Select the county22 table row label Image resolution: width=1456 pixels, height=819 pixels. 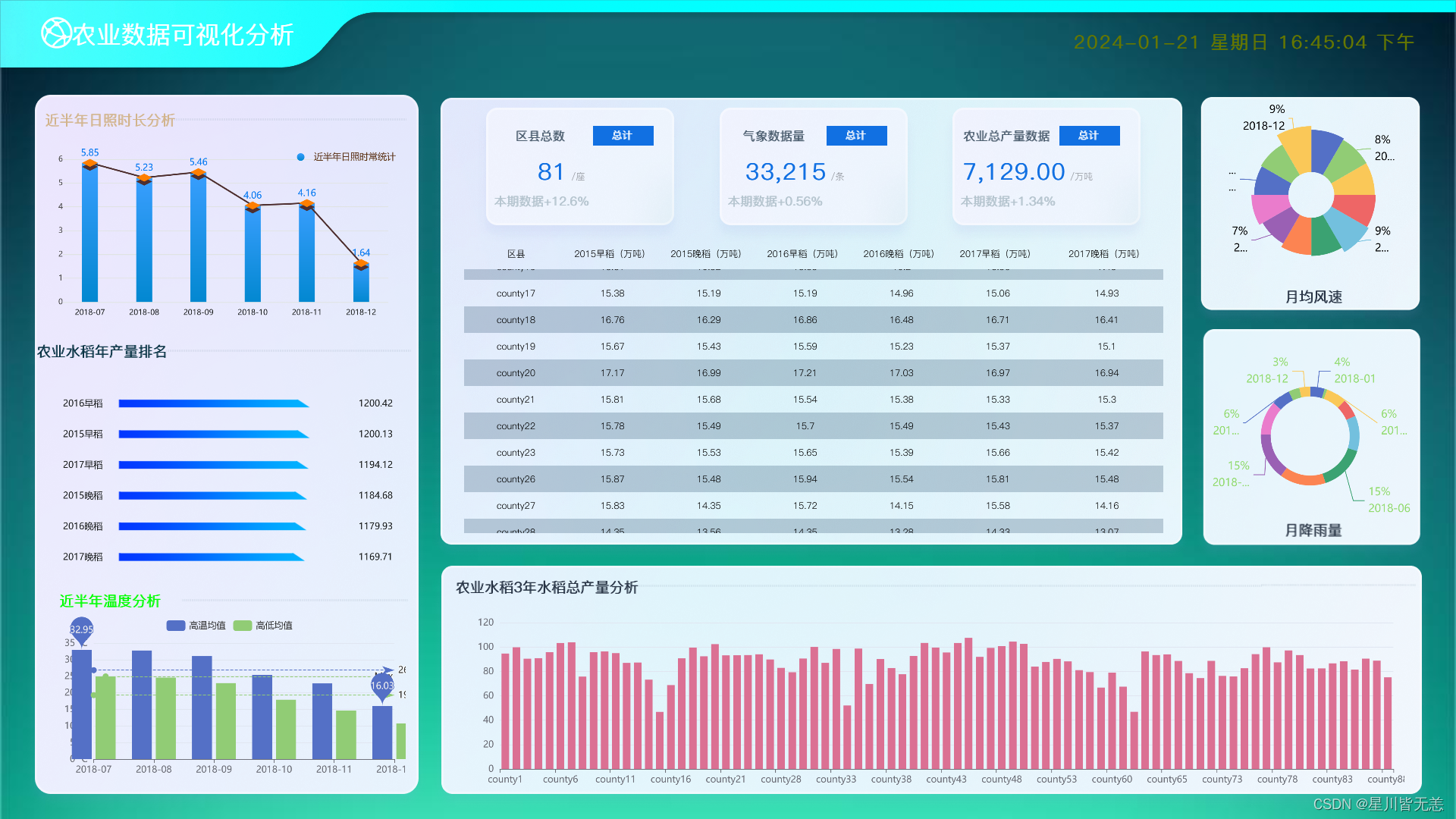click(516, 426)
